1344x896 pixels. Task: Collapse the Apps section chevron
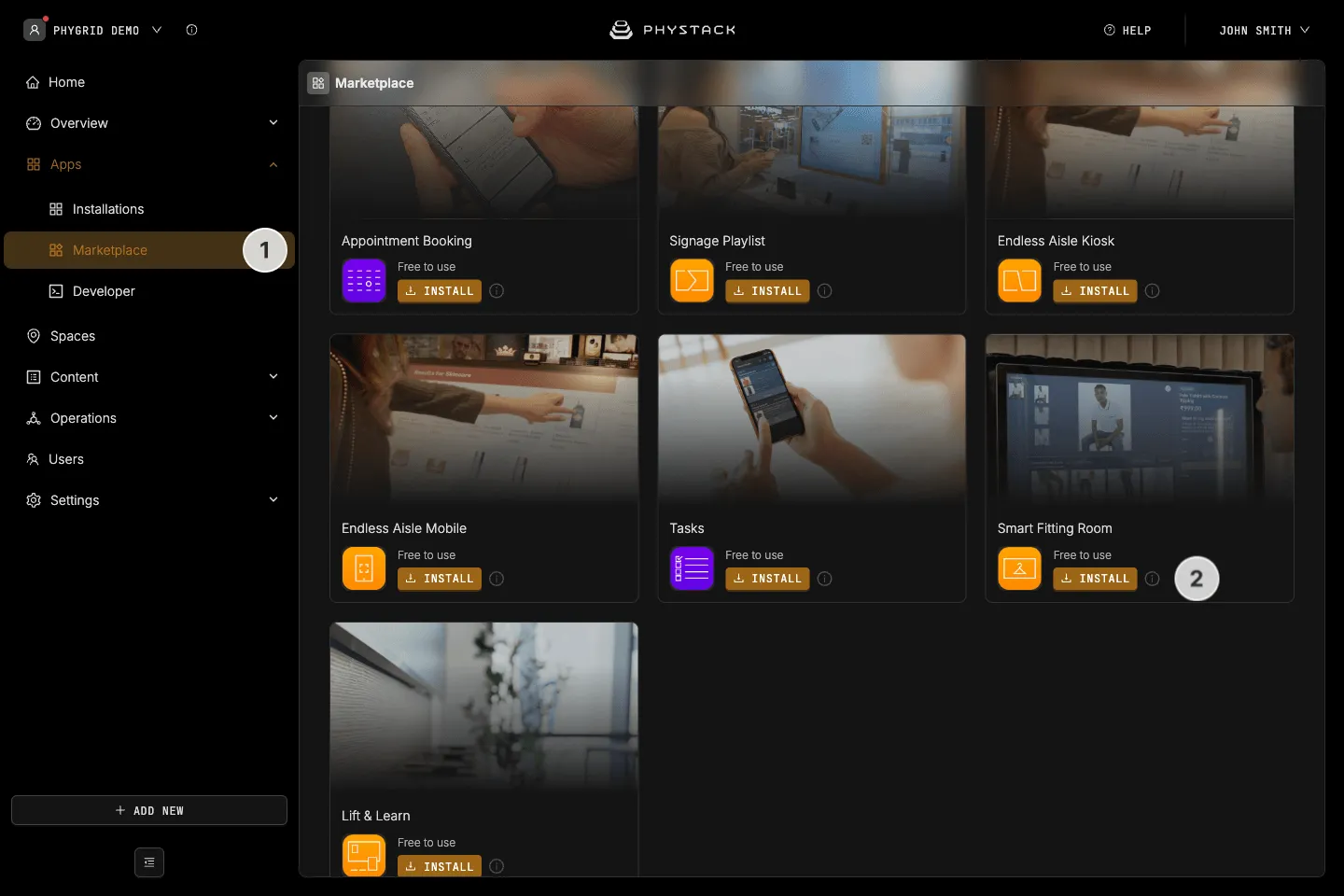273,164
